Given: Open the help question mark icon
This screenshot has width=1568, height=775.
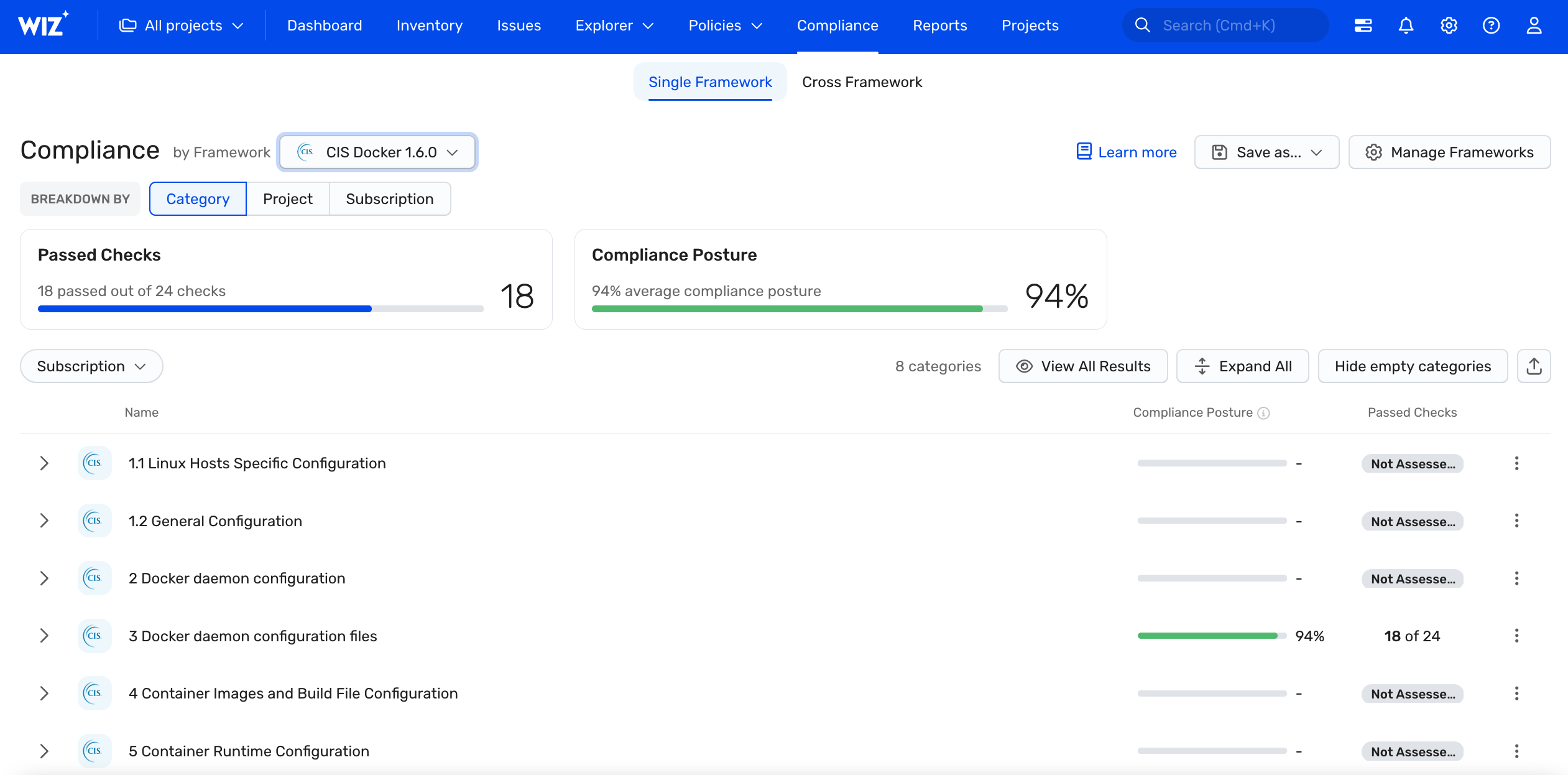Looking at the screenshot, I should (1491, 26).
